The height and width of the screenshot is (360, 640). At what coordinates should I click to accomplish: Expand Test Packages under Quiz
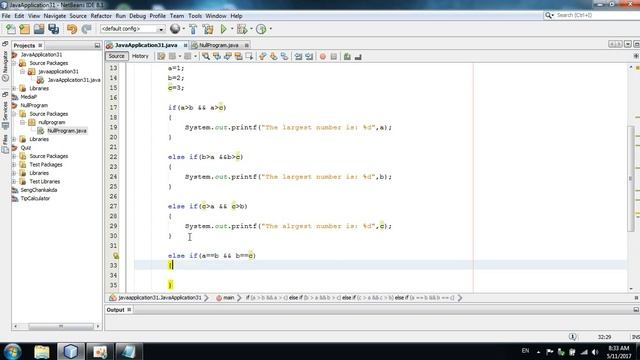click(x=14, y=164)
